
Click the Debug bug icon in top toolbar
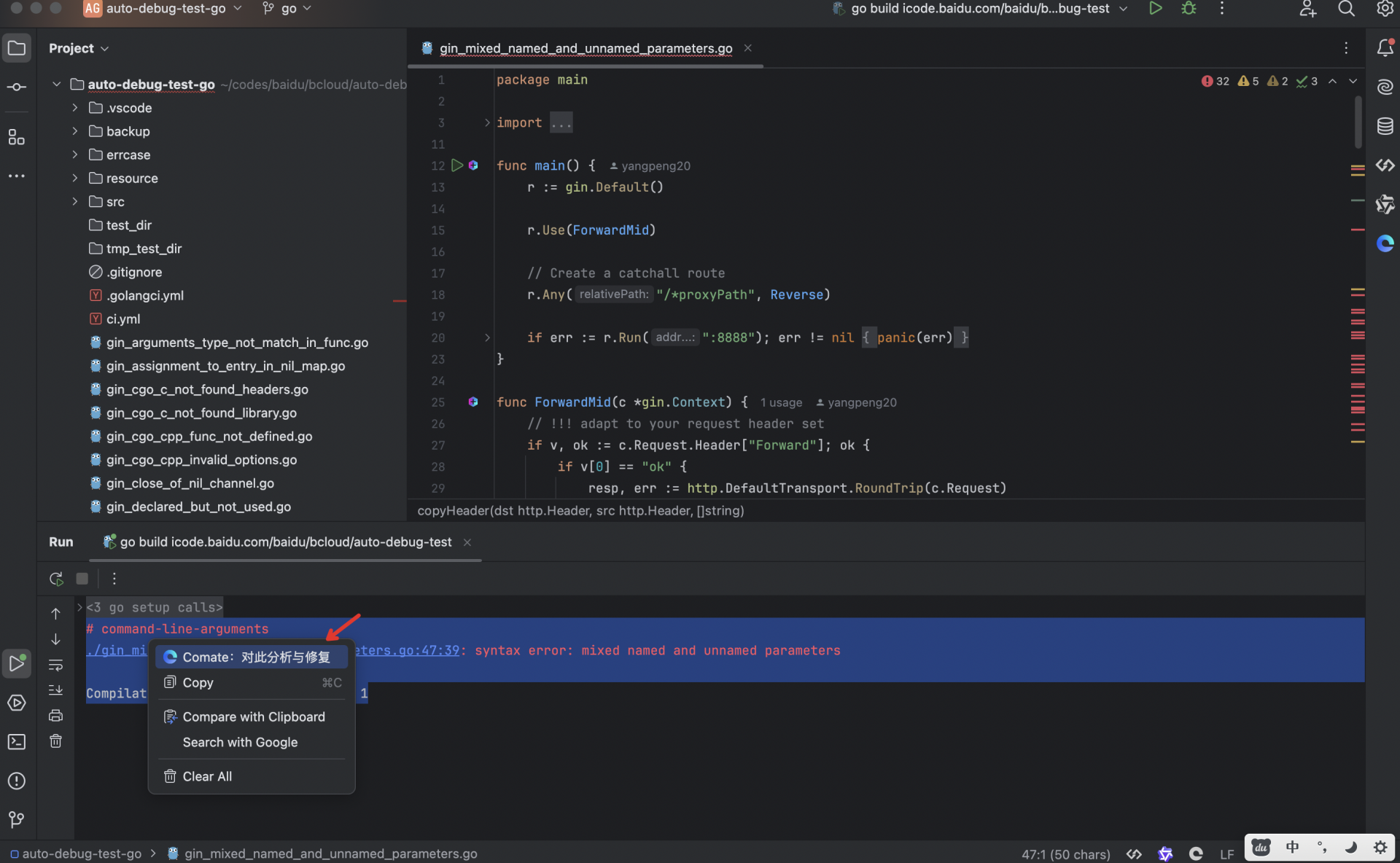point(1189,9)
